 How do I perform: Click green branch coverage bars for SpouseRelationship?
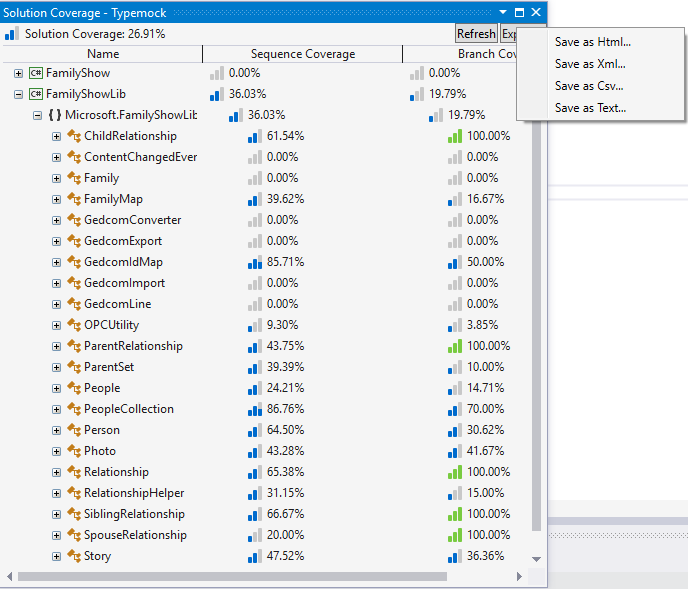(x=455, y=535)
